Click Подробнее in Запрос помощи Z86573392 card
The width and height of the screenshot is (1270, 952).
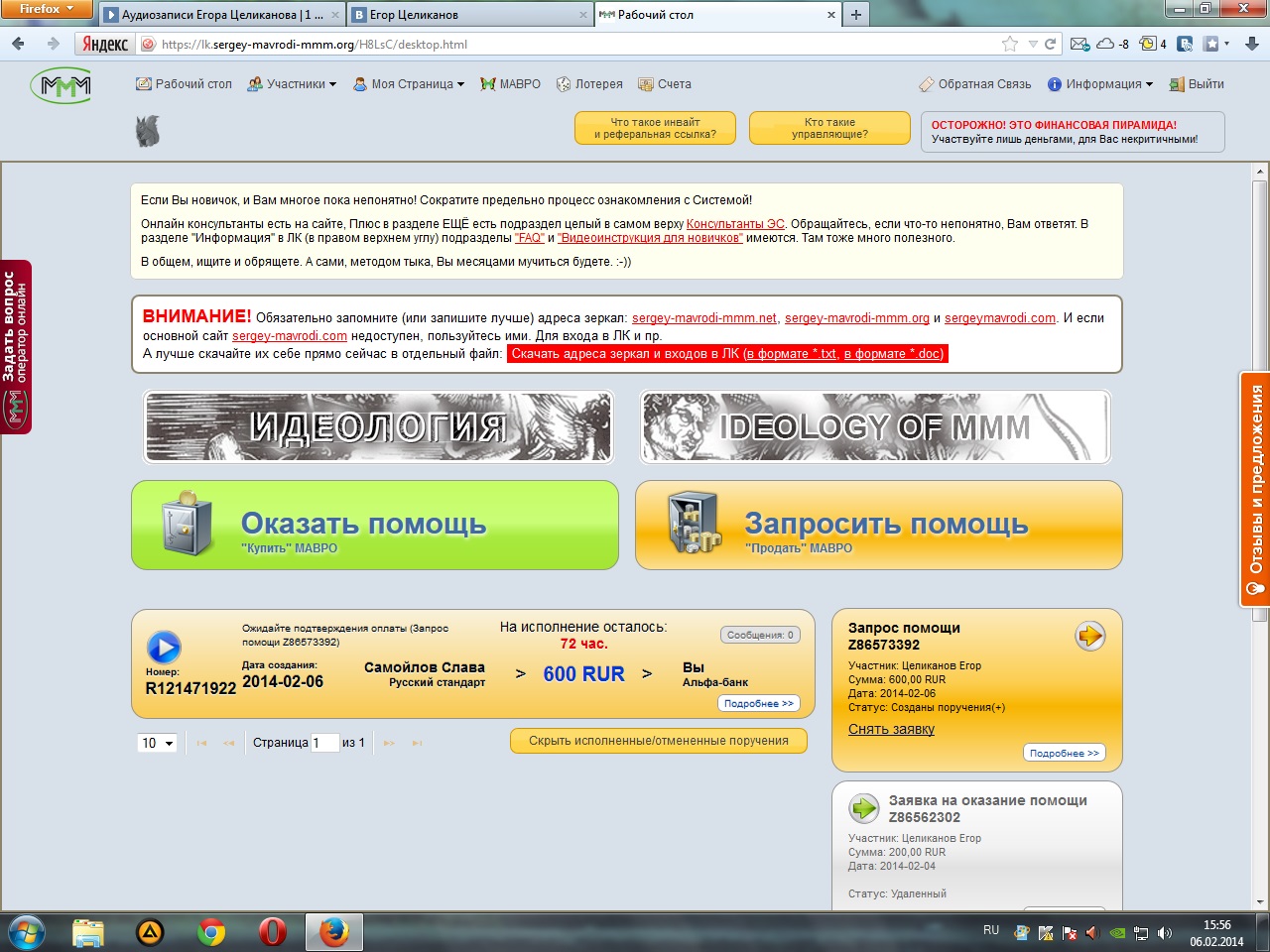point(1065,753)
